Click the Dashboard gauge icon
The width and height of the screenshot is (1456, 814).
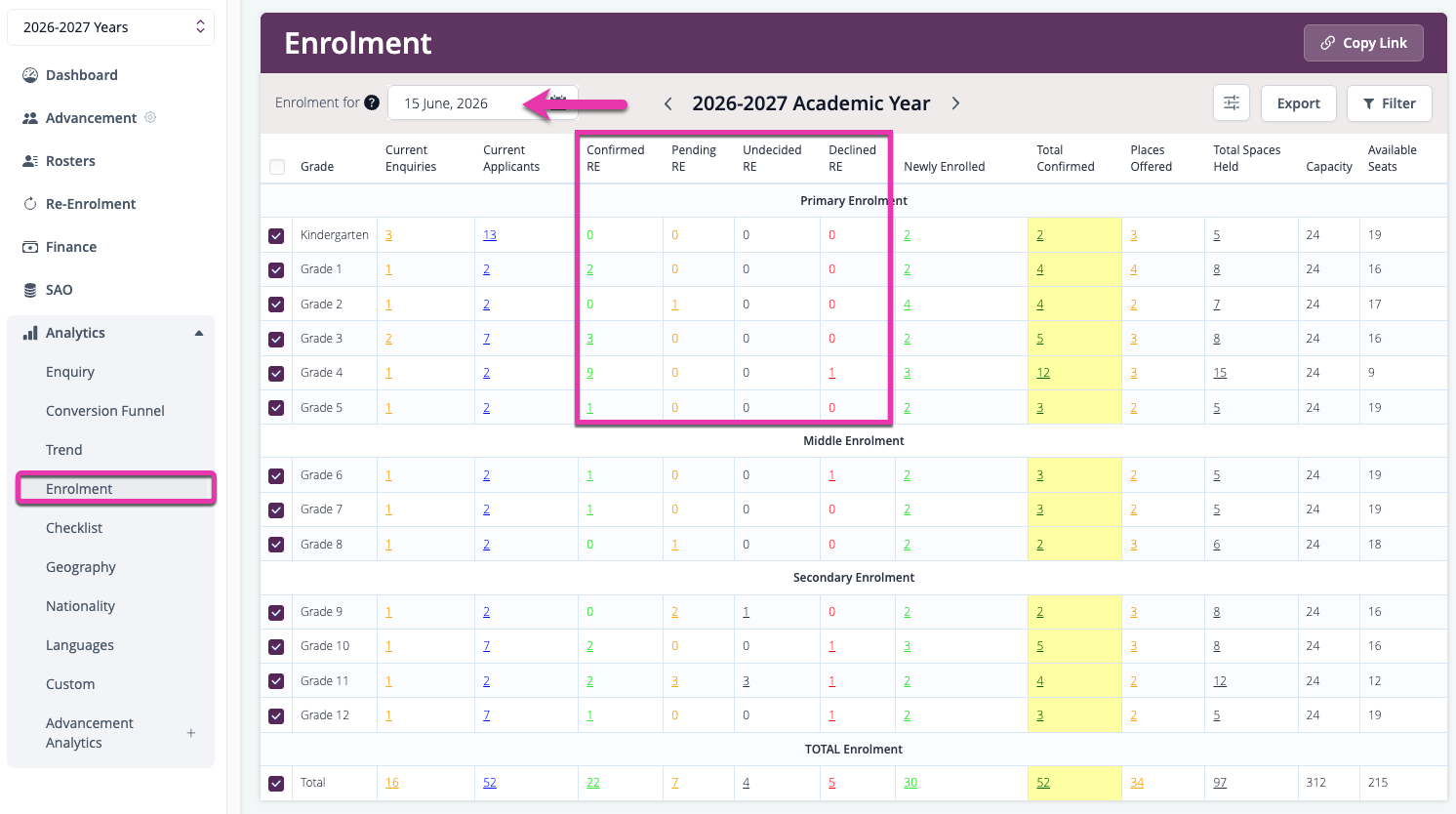[x=30, y=75]
